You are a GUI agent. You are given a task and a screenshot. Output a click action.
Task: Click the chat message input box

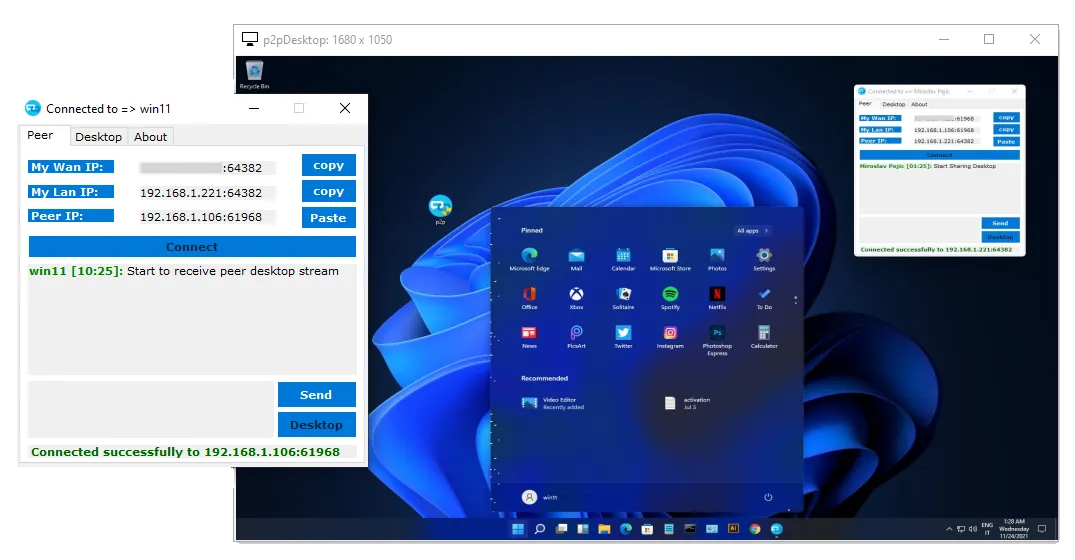[150, 408]
